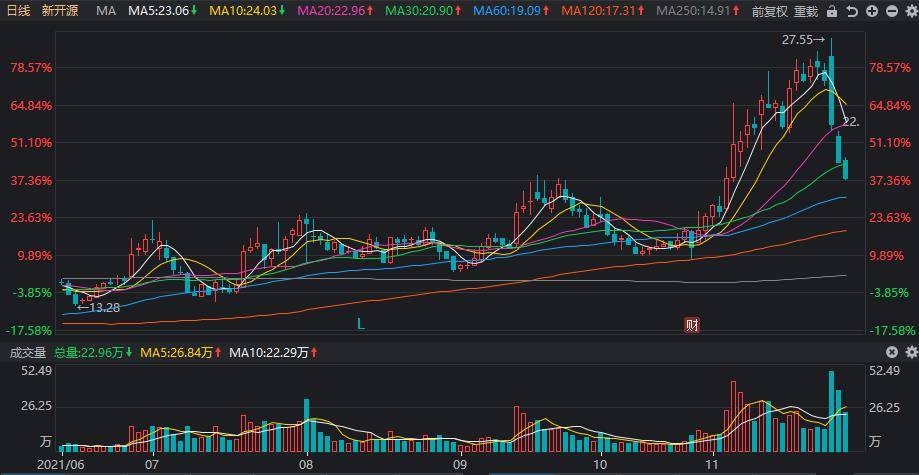Click the 财 financial report marker on chart
The image size is (919, 475).
(x=693, y=325)
